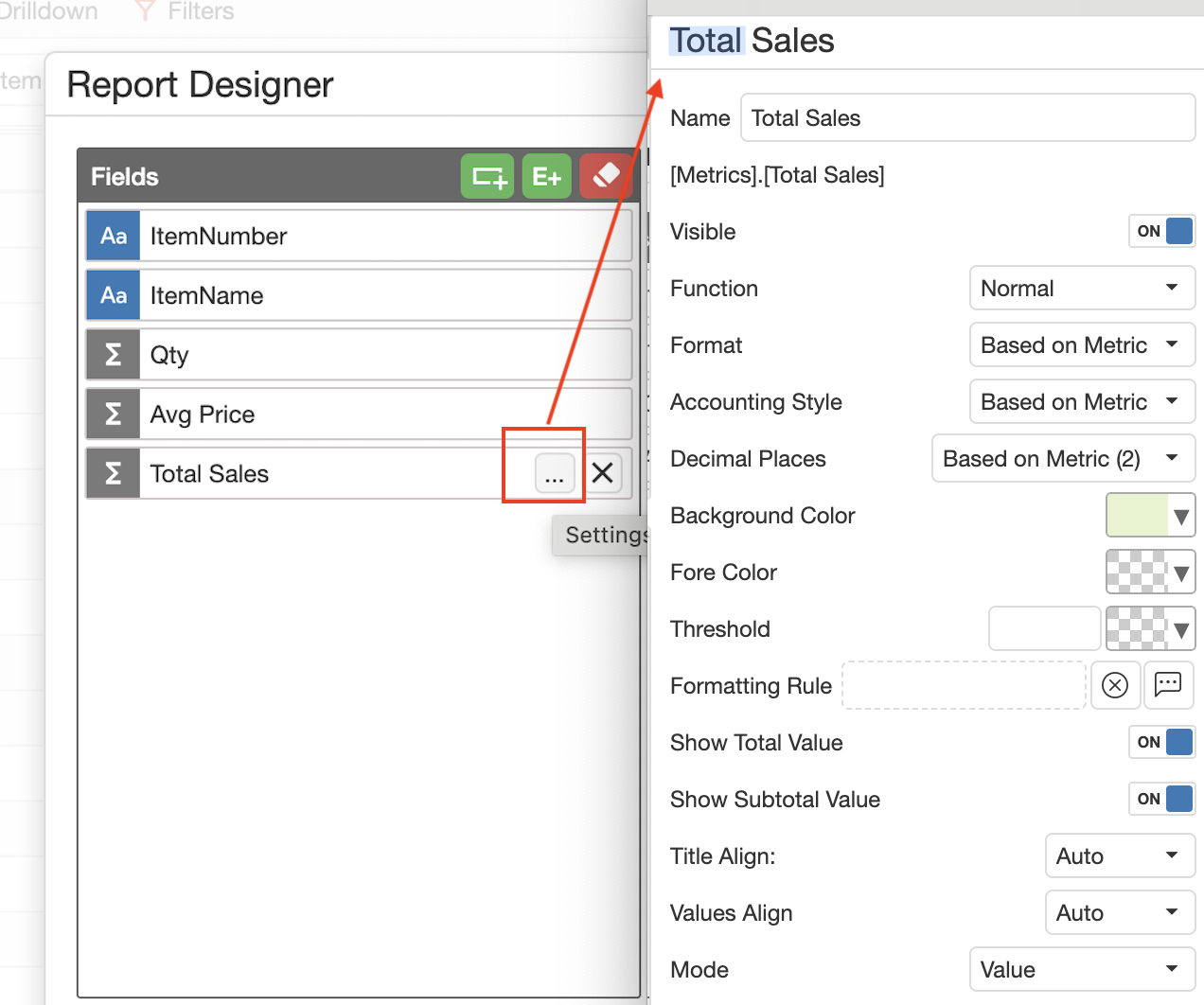Click the sigma icon beside Total Sales
The image size is (1204, 1005).
click(114, 473)
